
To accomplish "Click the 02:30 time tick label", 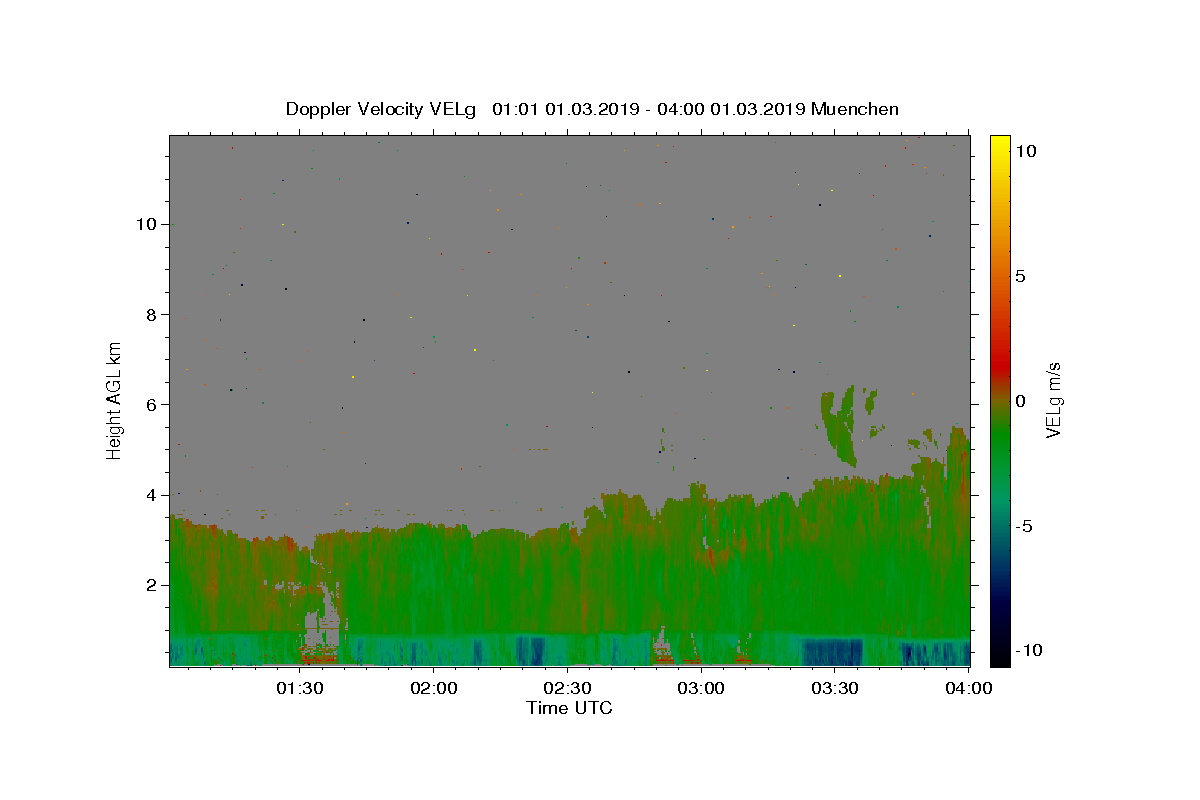I will pos(567,688).
